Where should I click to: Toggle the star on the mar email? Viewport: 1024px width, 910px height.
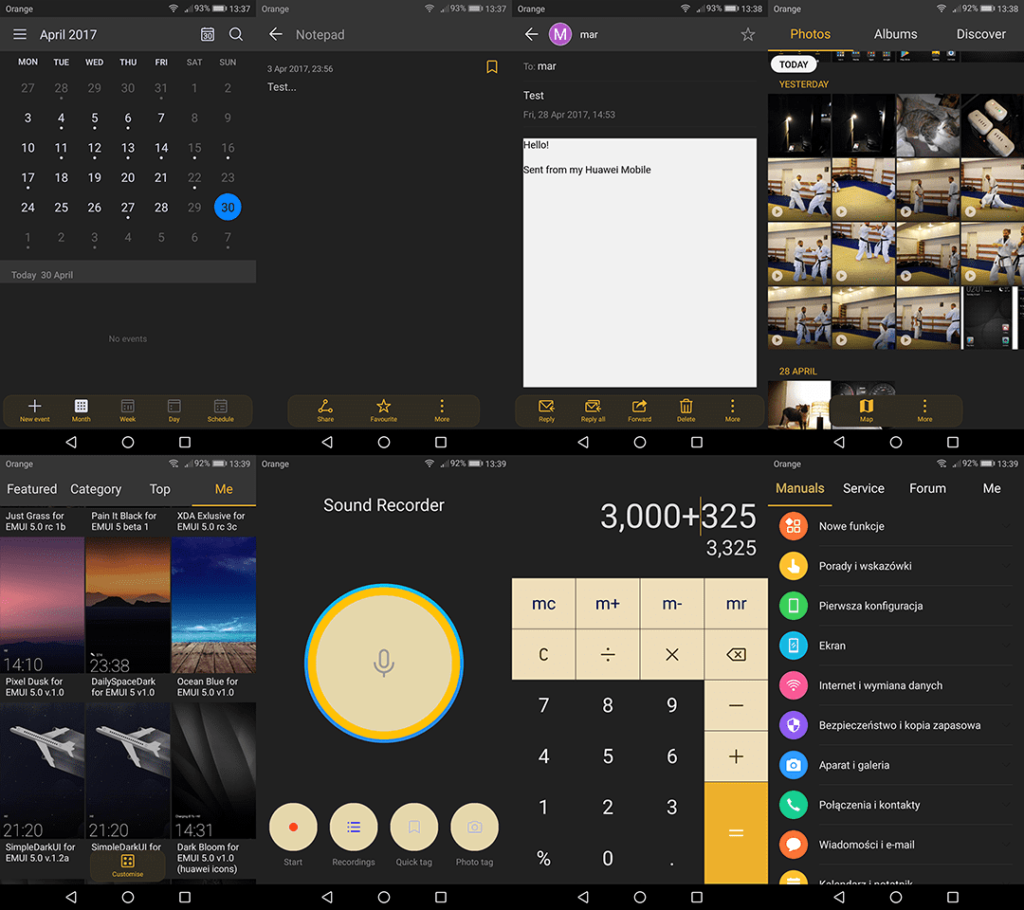coord(747,35)
